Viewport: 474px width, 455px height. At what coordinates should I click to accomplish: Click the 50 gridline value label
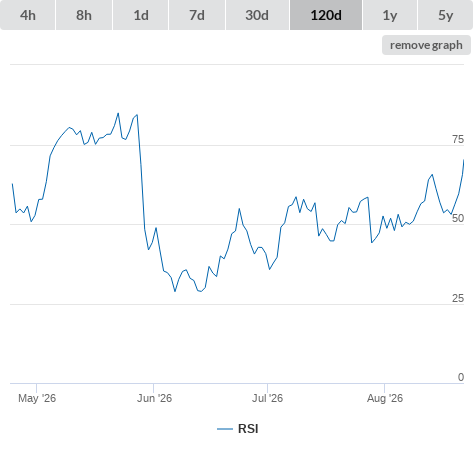coord(458,218)
